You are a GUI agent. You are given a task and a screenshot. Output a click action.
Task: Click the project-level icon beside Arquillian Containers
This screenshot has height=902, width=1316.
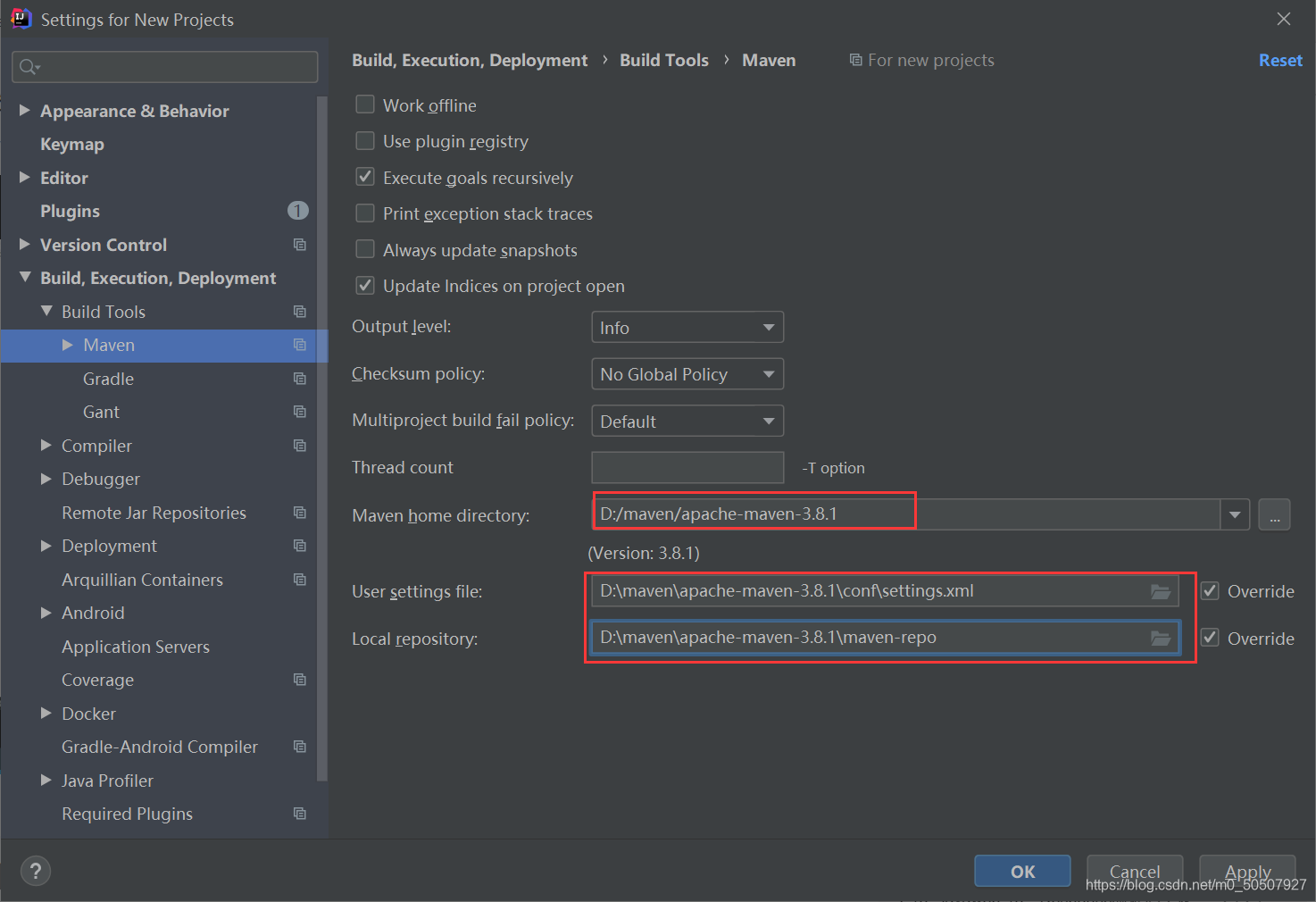[300, 580]
